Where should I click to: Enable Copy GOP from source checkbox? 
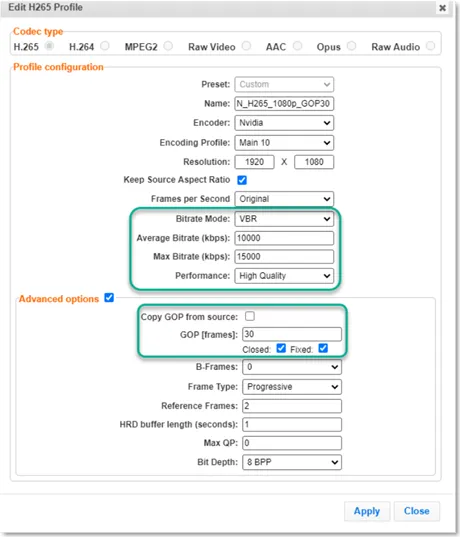(x=250, y=316)
